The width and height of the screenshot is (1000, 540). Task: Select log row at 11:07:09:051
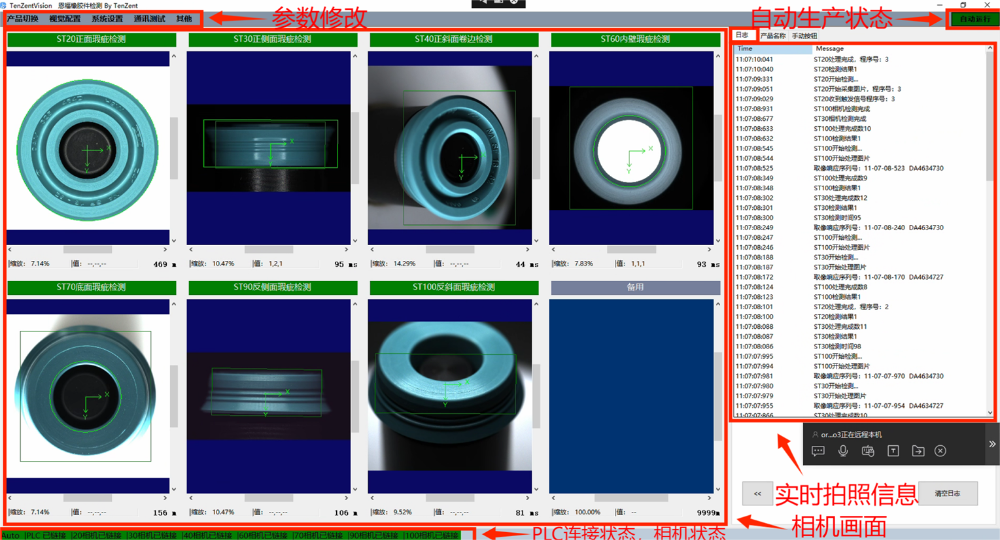pyautogui.click(x=860, y=89)
